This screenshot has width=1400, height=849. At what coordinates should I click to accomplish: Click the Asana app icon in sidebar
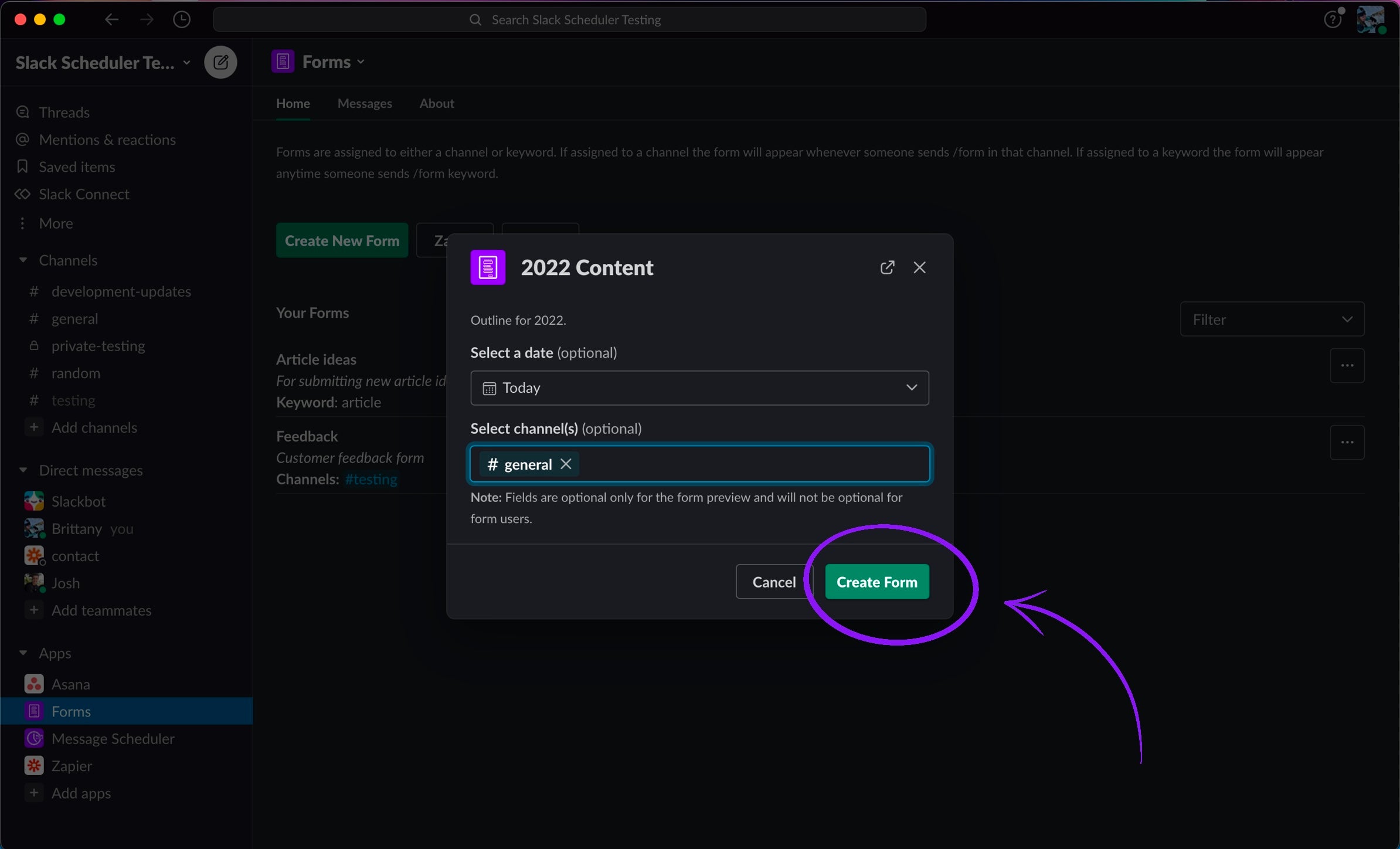click(x=34, y=684)
